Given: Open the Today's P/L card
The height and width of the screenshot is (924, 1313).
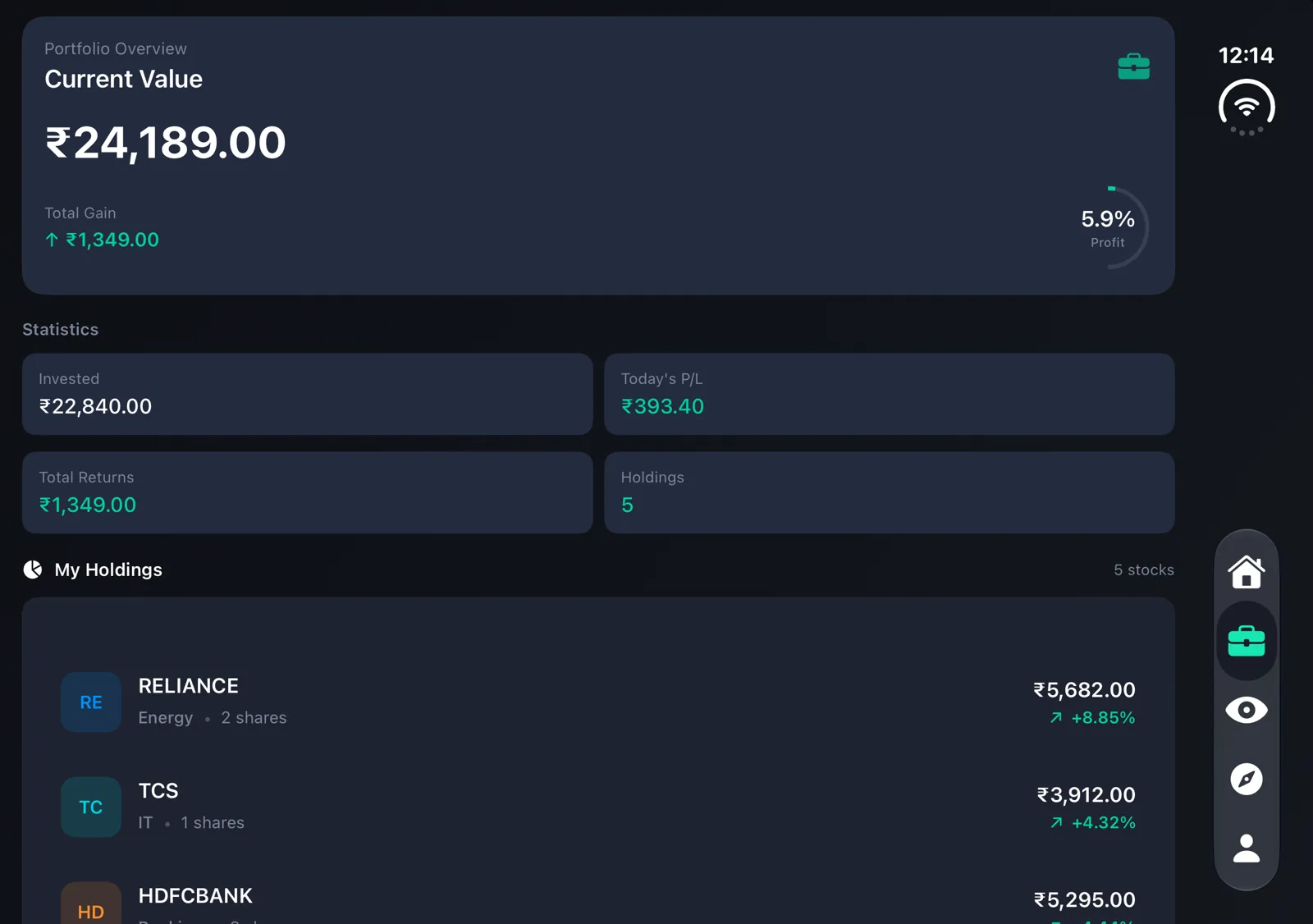Looking at the screenshot, I should coord(889,394).
